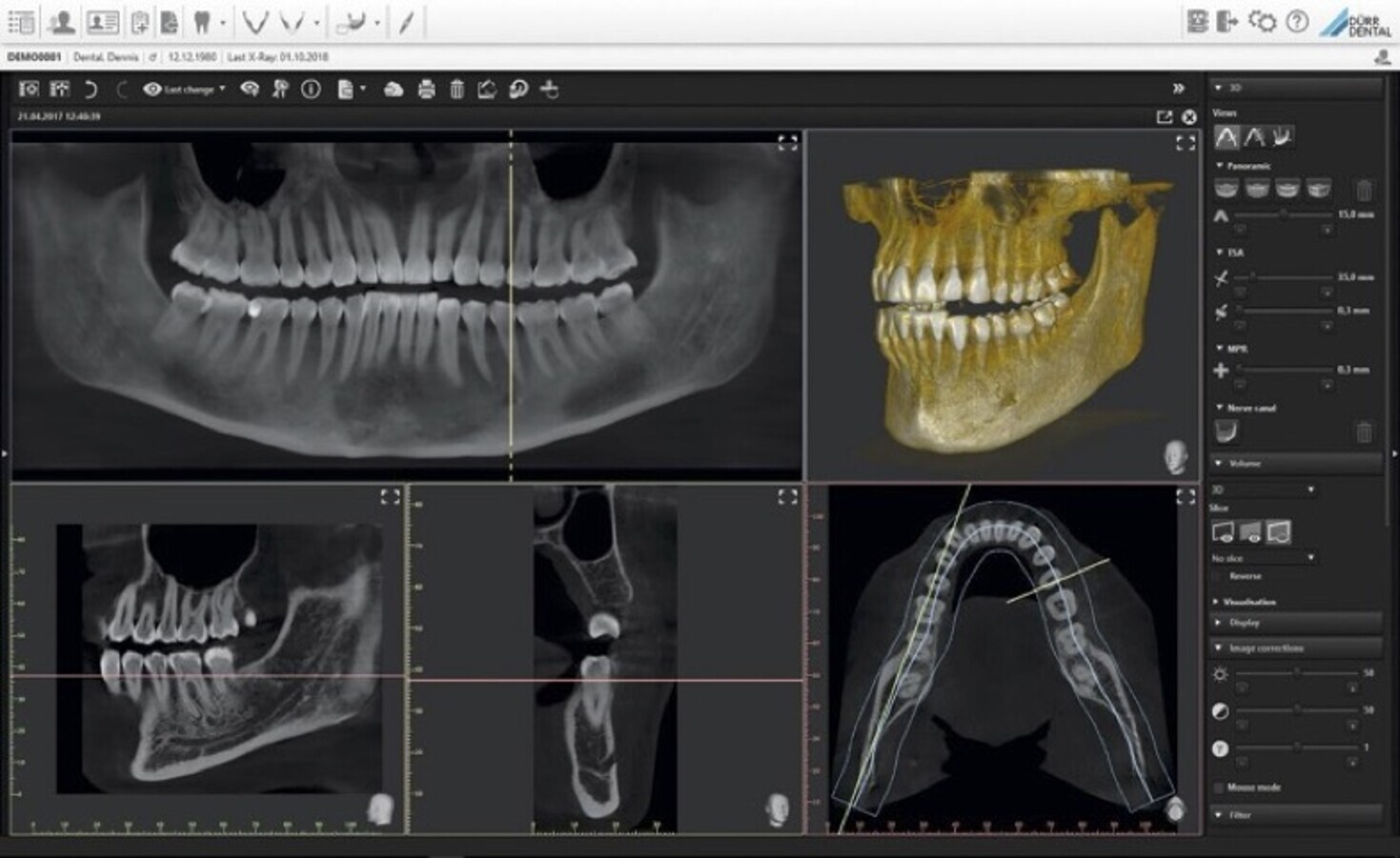Screen dimensions: 1400x858
Task: Toggle the first slice visibility eye button
Action: (x=1223, y=532)
